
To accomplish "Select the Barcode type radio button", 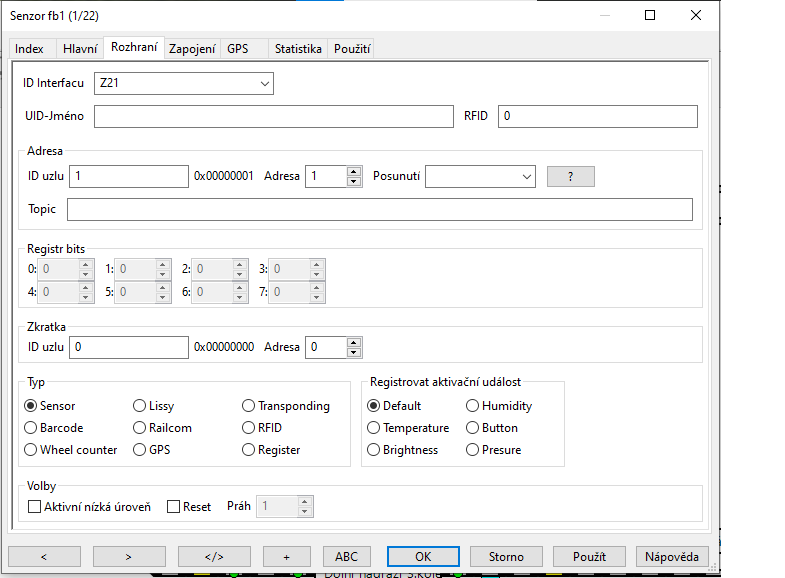I will 31,428.
